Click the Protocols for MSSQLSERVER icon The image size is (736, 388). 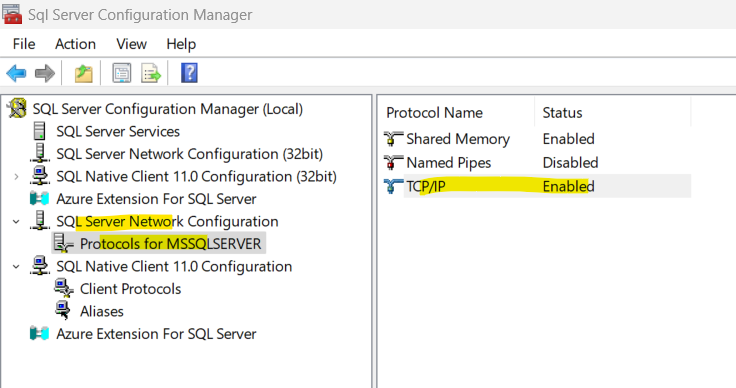click(x=63, y=243)
